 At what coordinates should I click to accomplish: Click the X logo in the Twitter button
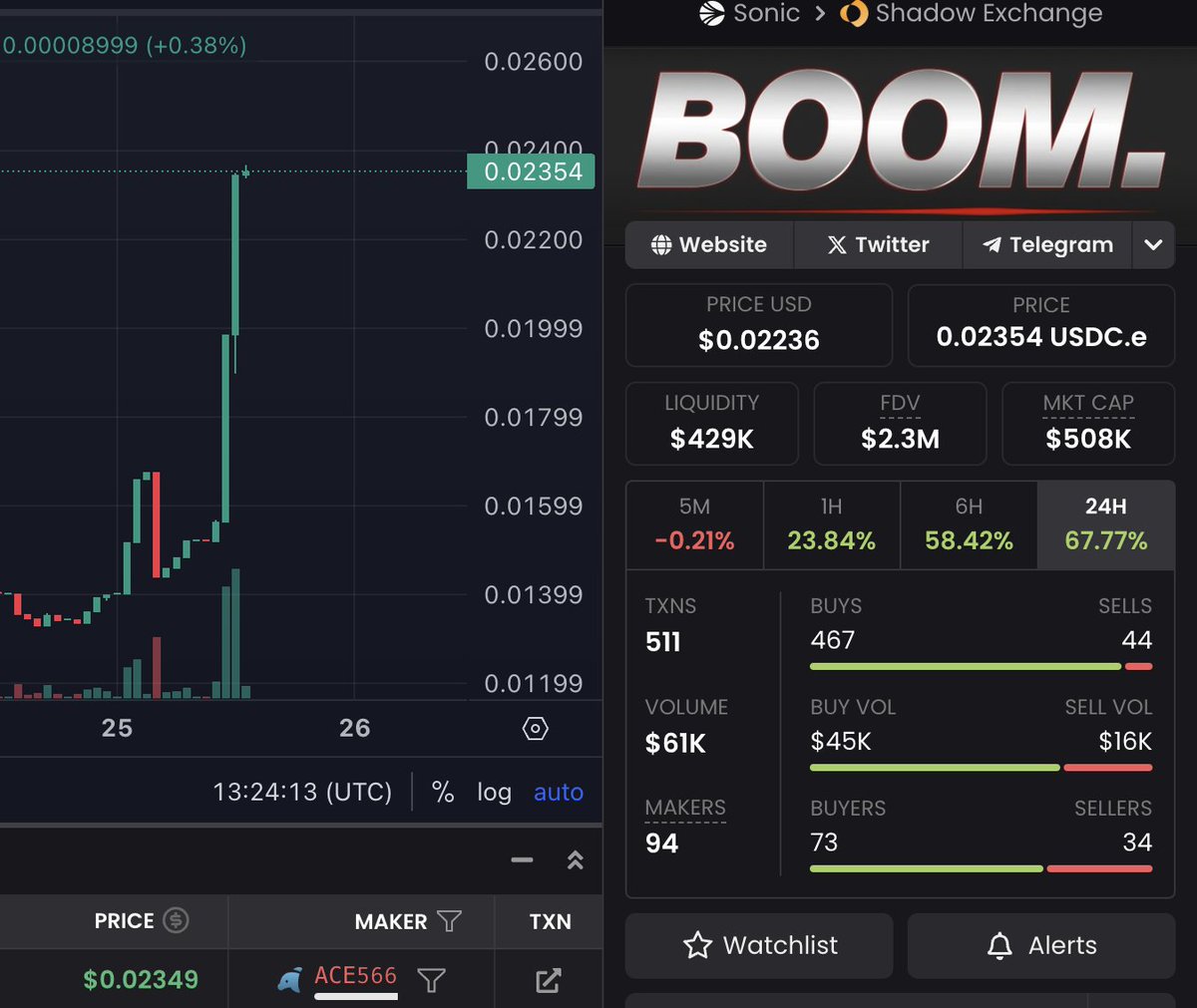click(837, 245)
